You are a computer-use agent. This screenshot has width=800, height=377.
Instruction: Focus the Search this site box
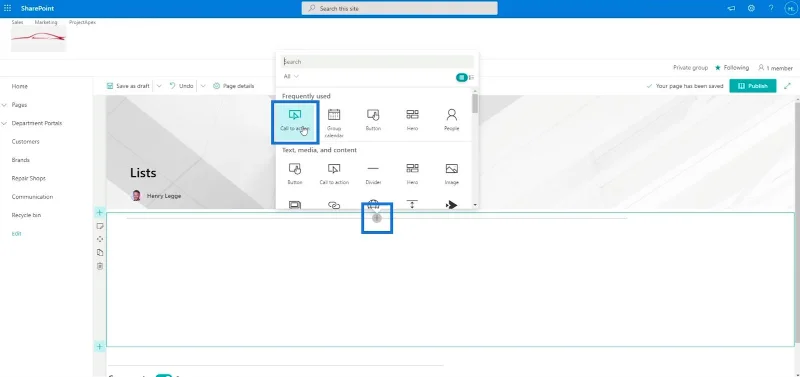tap(399, 8)
